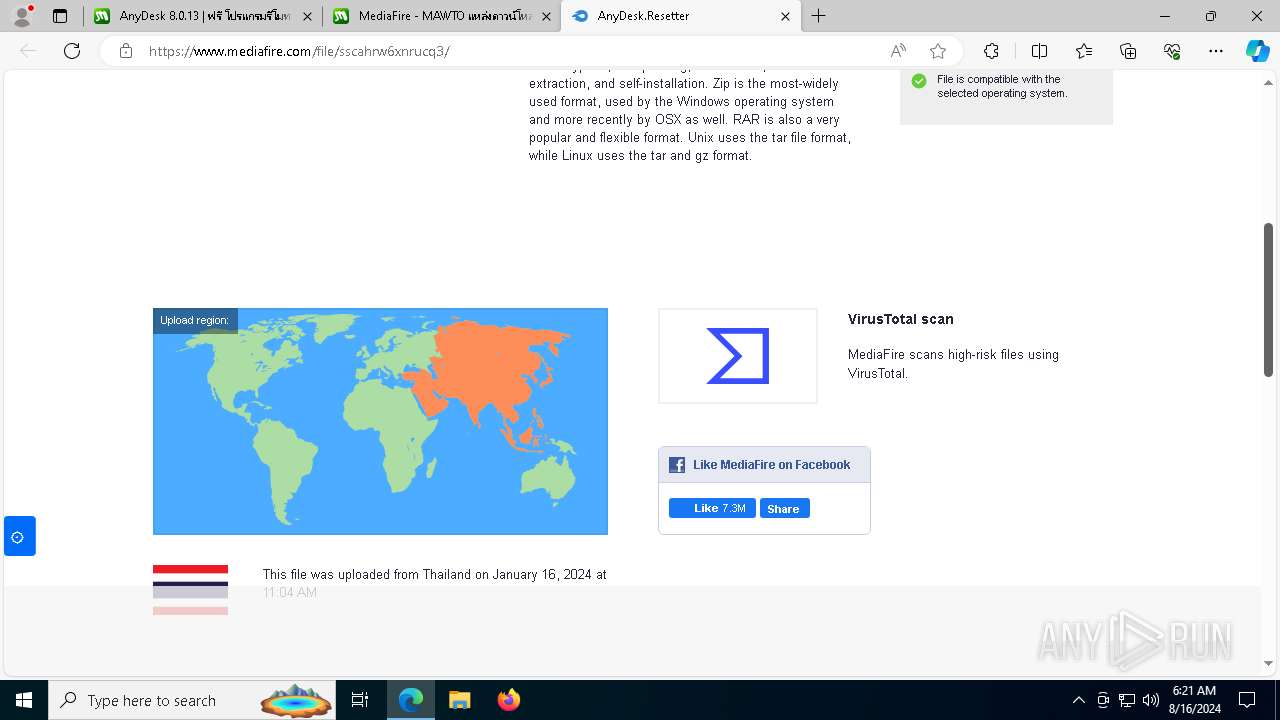The image size is (1280, 720).
Task: Add this page to favorites
Action: (938, 51)
